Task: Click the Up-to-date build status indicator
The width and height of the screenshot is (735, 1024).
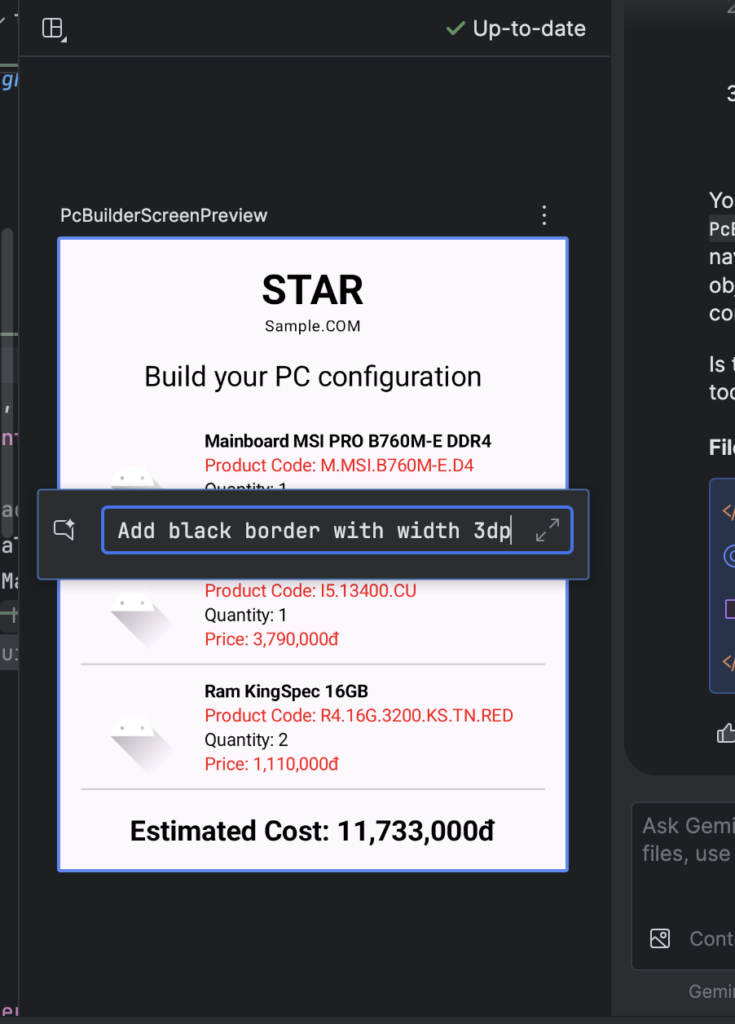Action: 515,29
